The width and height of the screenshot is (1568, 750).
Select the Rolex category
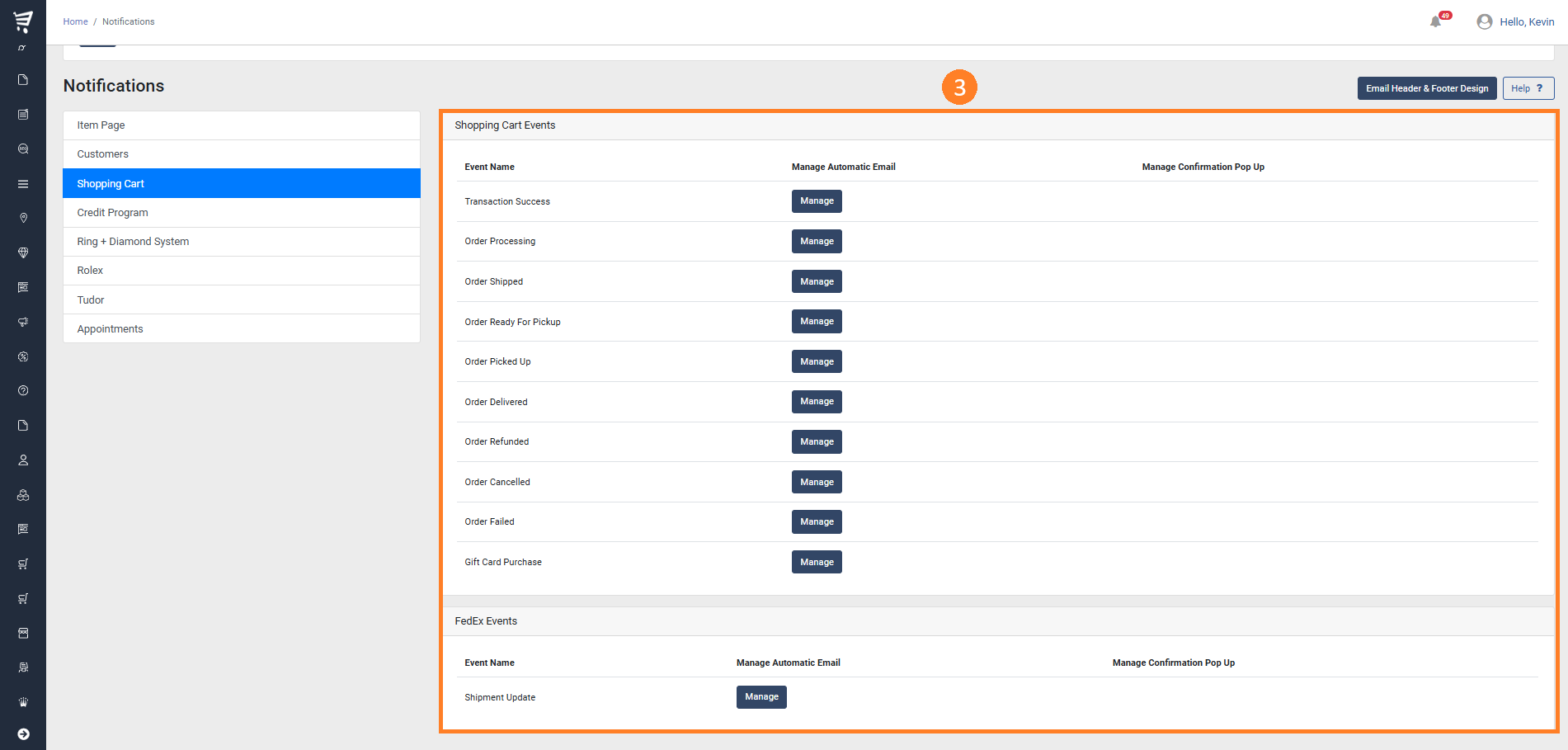[x=242, y=271]
